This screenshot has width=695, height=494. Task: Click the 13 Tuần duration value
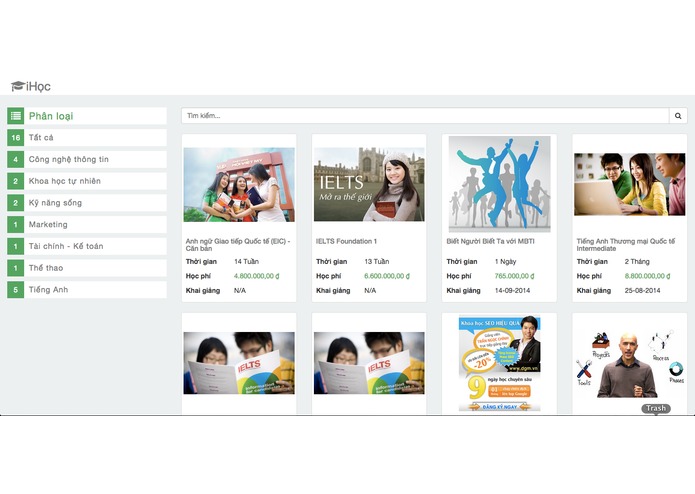click(376, 261)
